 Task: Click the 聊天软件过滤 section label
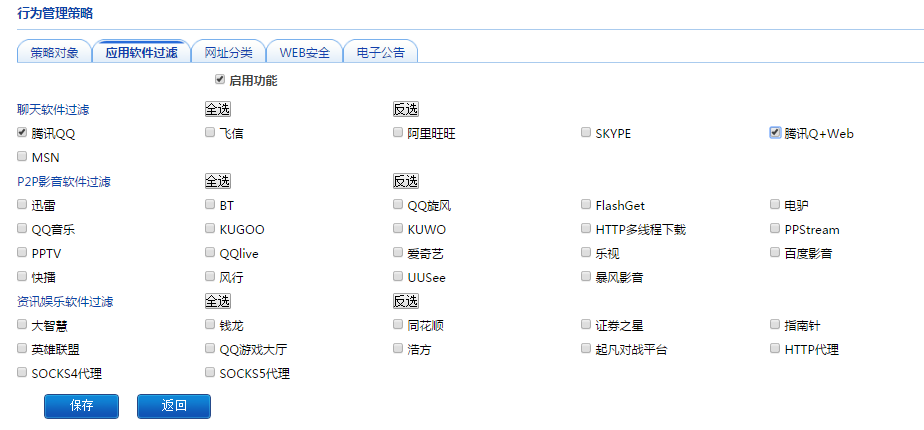pyautogui.click(x=53, y=110)
